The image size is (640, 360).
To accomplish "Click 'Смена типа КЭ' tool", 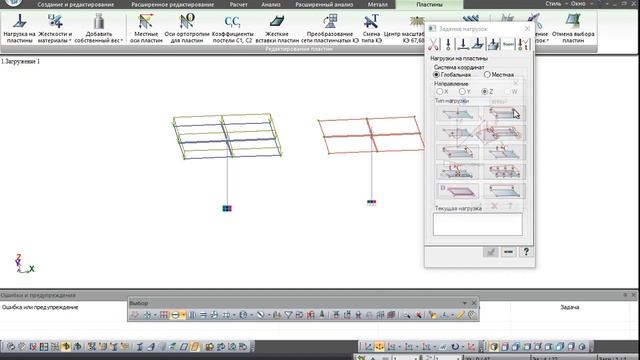I will tap(371, 28).
